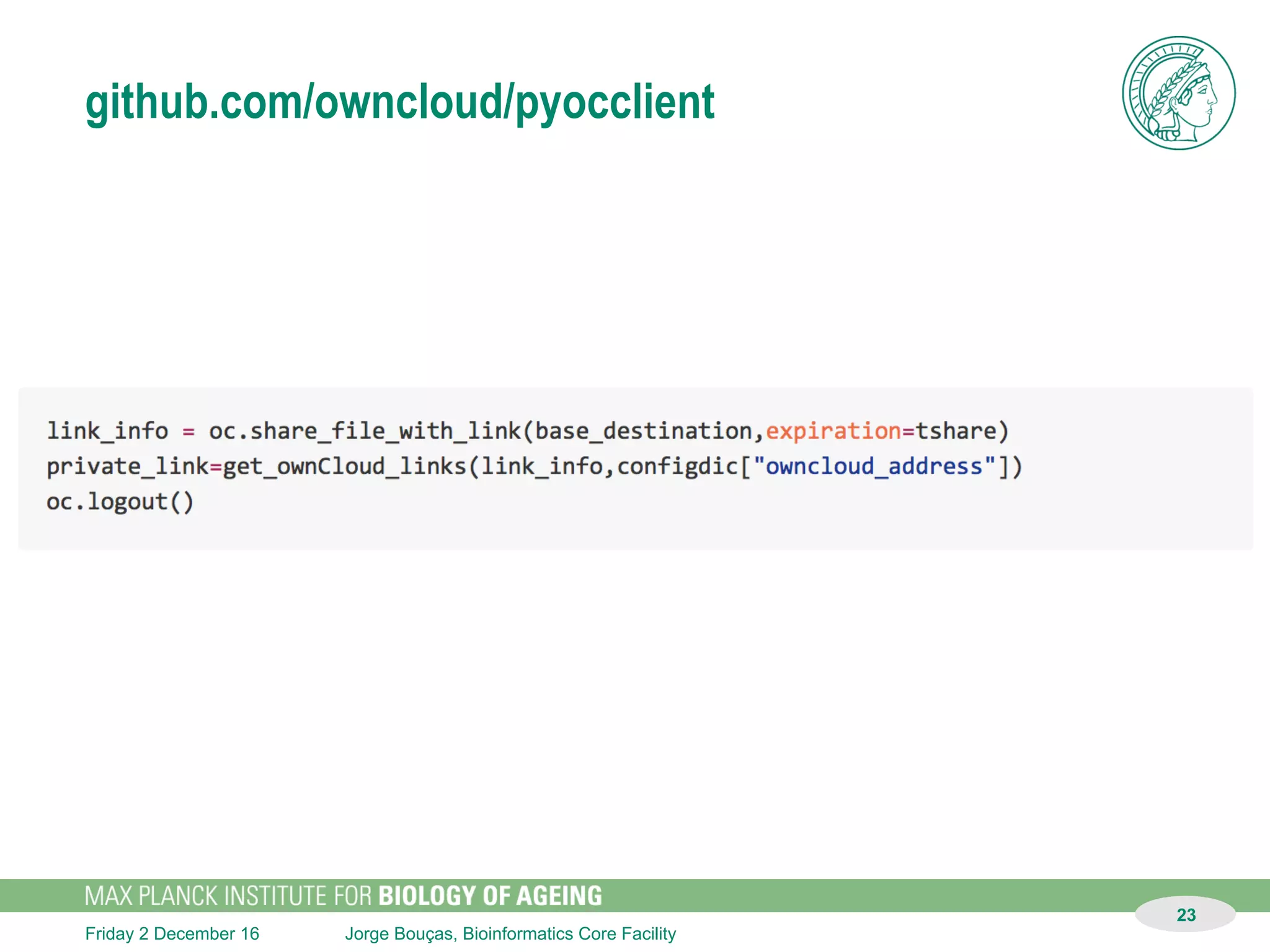Click MAX PLANCK INSTITUTE FOR banner text

pos(228,896)
